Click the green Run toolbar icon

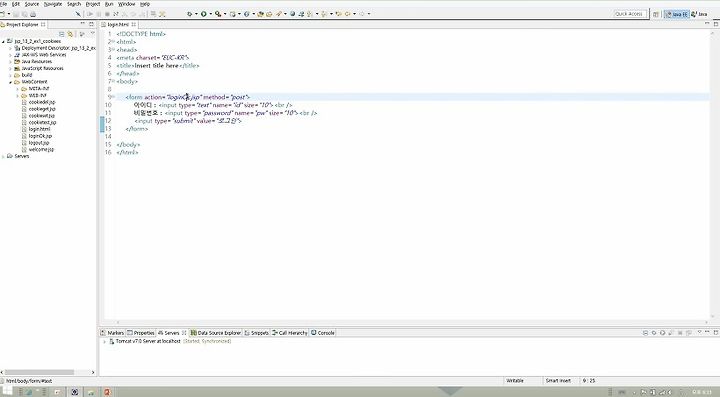coord(203,14)
